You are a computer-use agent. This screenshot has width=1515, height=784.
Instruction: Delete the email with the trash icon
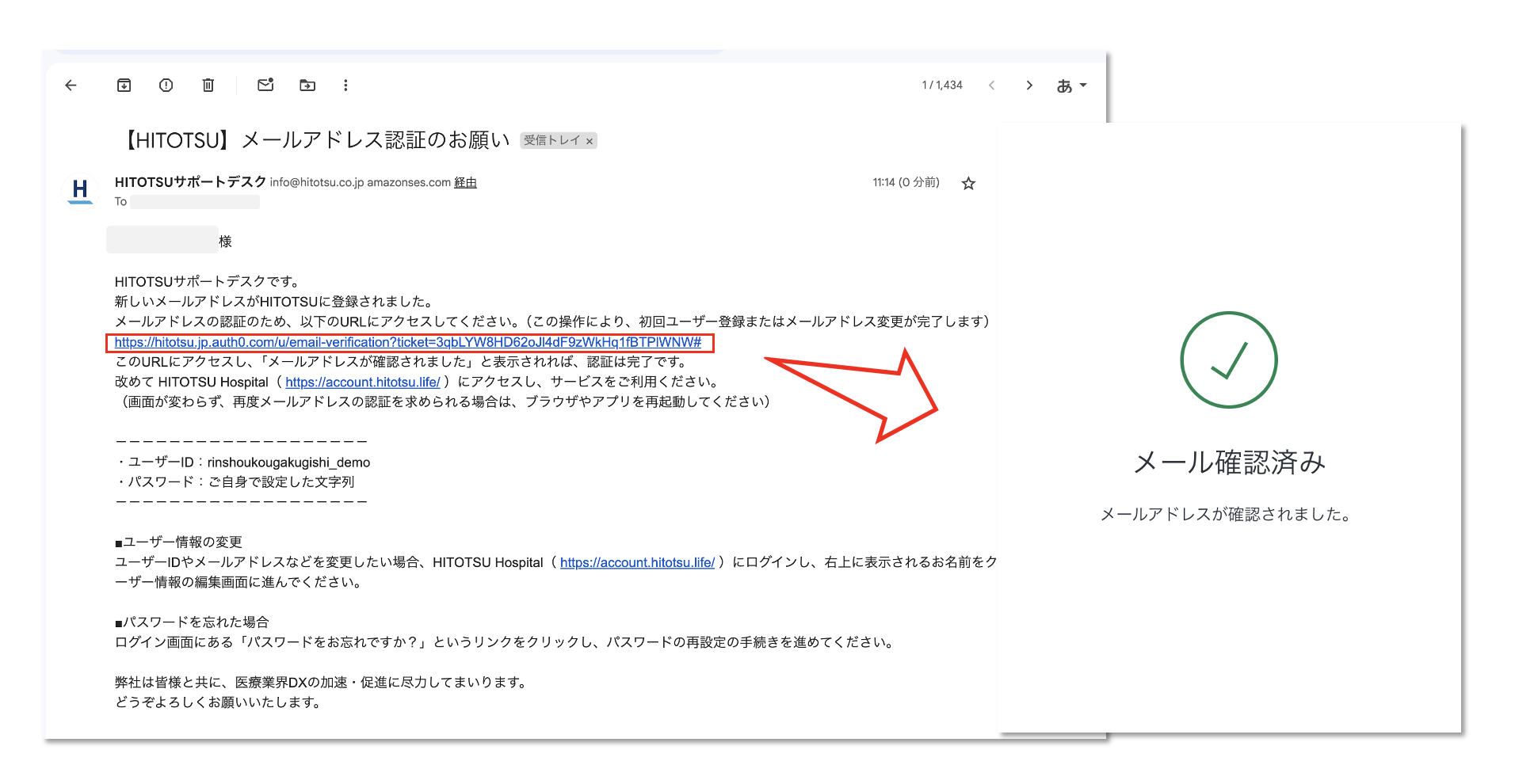click(x=208, y=86)
